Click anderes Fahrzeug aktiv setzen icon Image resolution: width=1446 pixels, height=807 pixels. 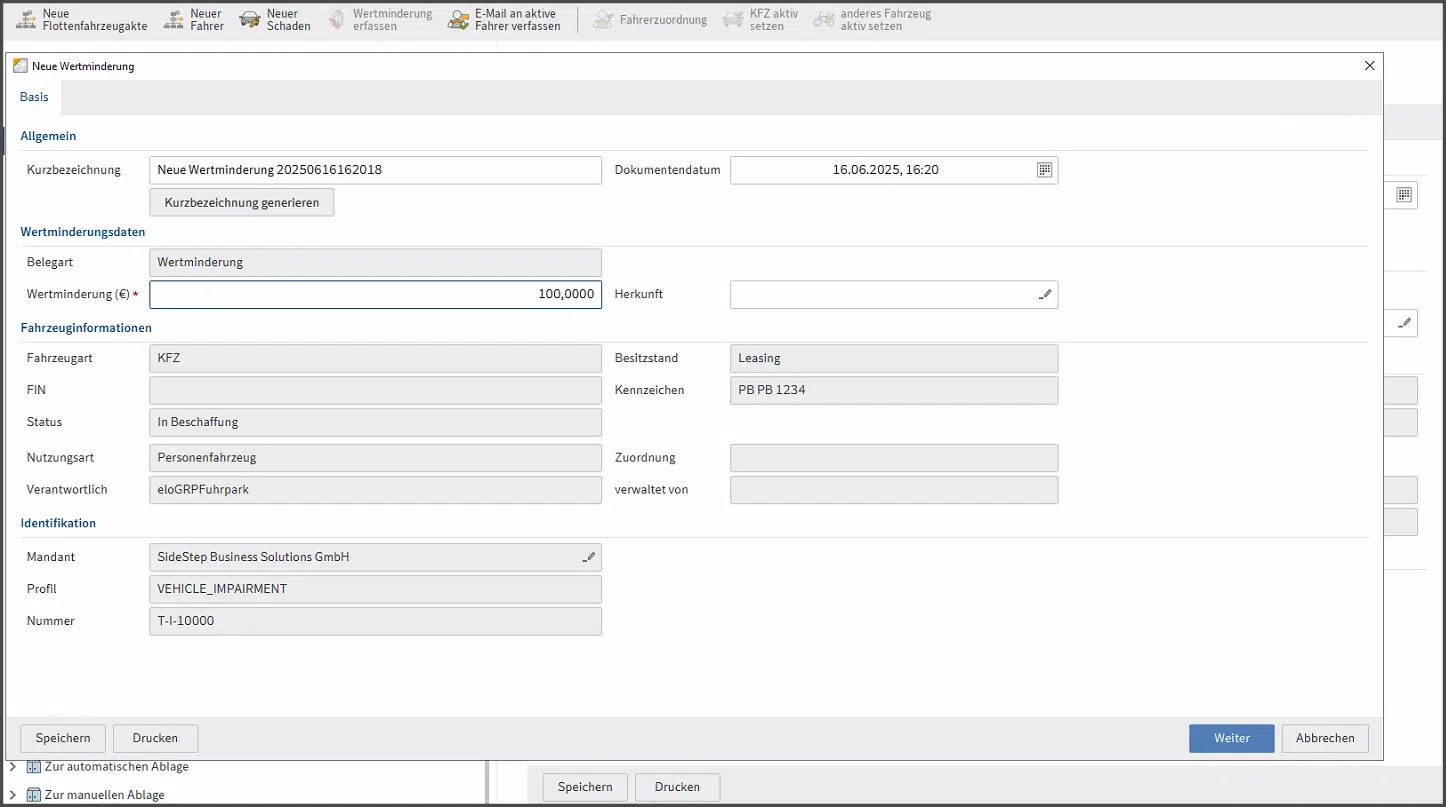(x=824, y=19)
